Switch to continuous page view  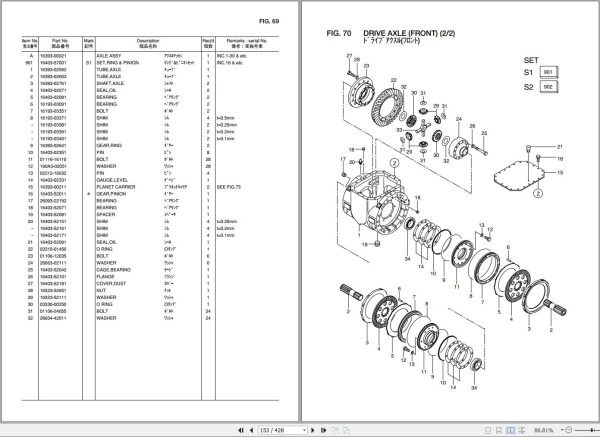click(499, 430)
